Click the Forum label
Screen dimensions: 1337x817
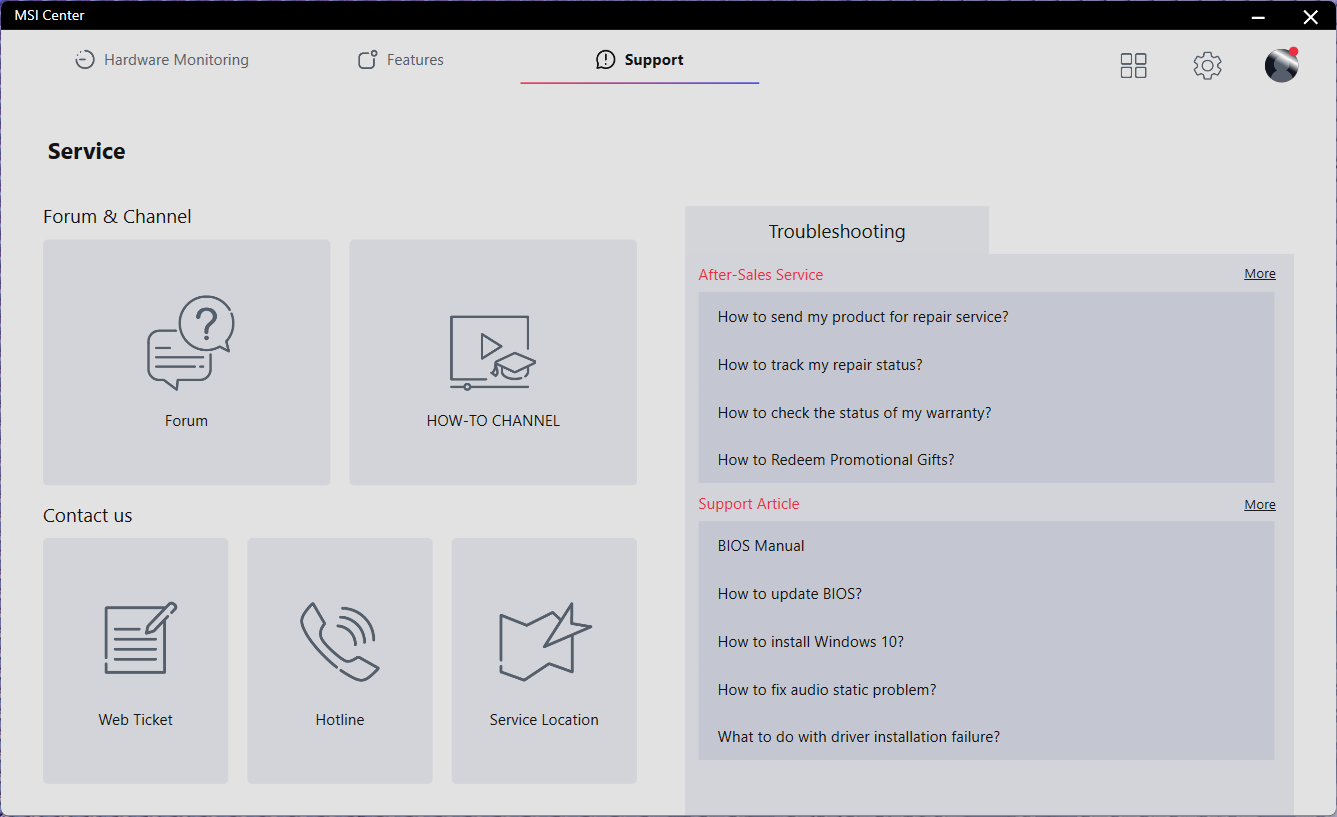187,421
